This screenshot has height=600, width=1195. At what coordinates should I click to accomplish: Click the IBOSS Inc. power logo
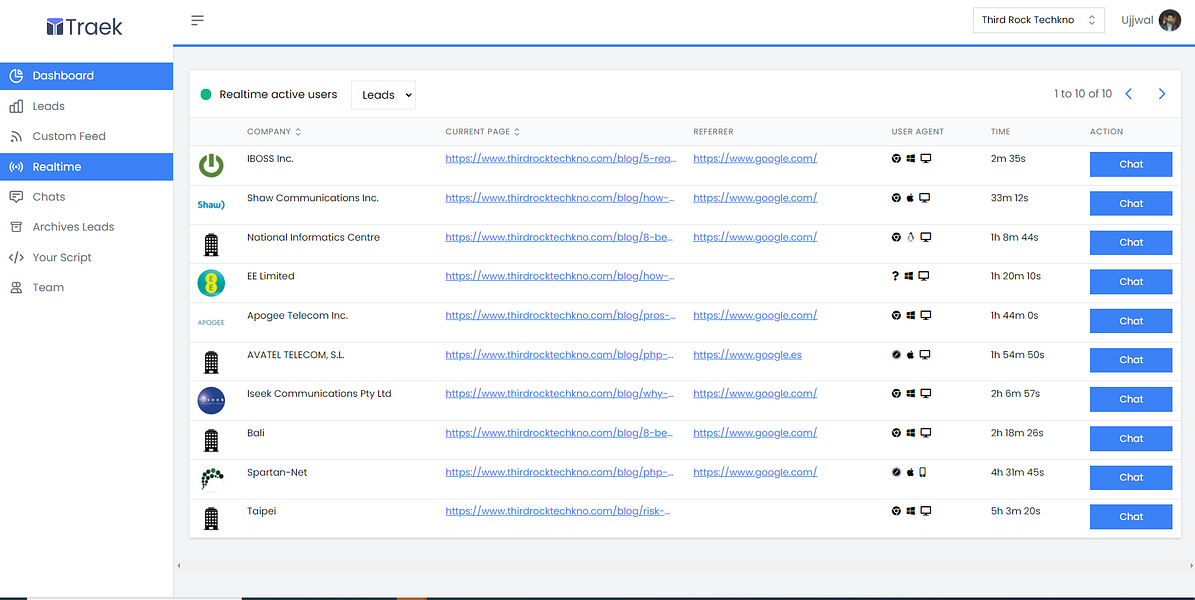click(x=211, y=165)
